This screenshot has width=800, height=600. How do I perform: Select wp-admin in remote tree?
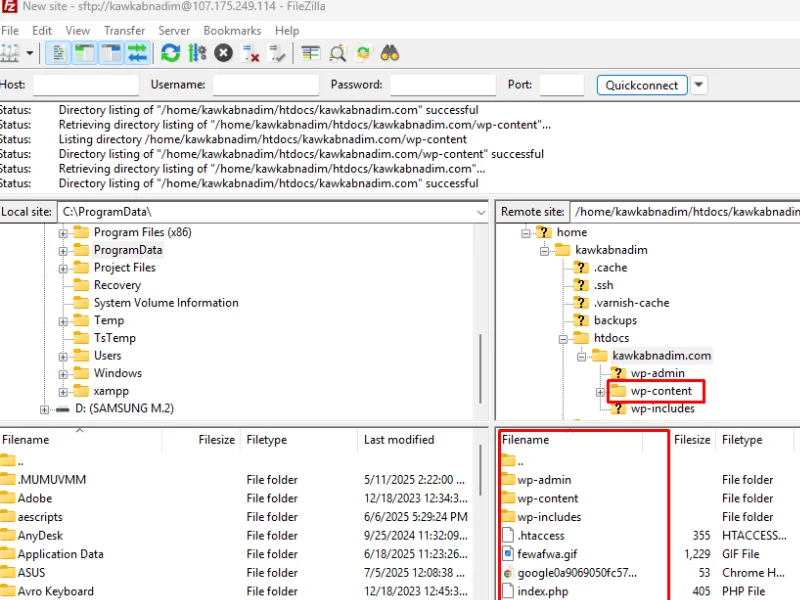pyautogui.click(x=657, y=373)
